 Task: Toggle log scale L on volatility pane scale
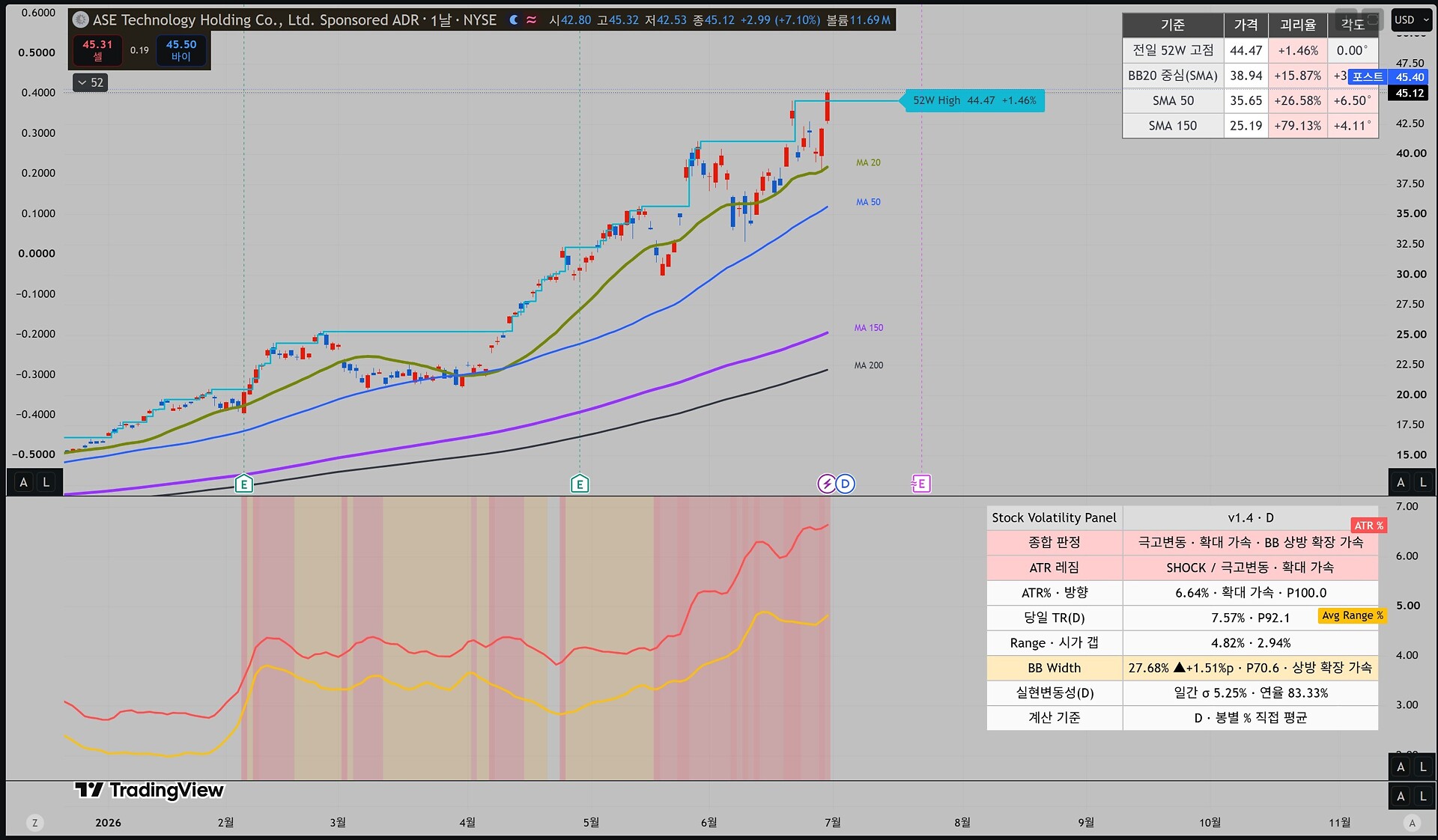(x=1423, y=767)
